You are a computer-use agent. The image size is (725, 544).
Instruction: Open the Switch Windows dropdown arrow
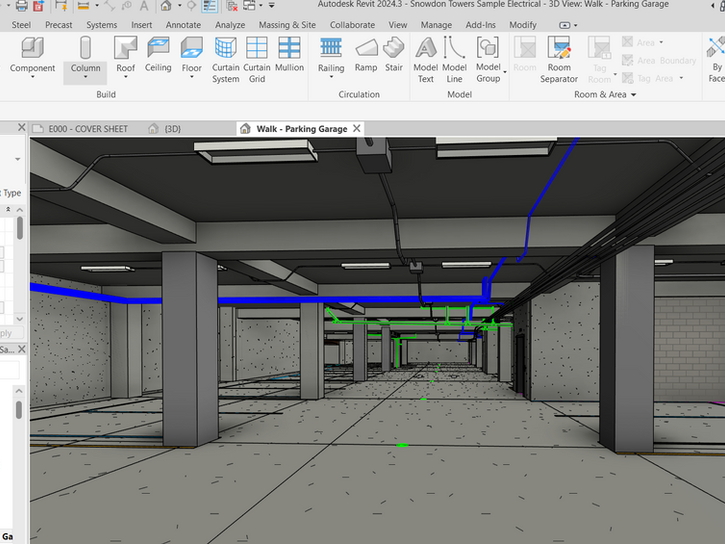(x=261, y=6)
